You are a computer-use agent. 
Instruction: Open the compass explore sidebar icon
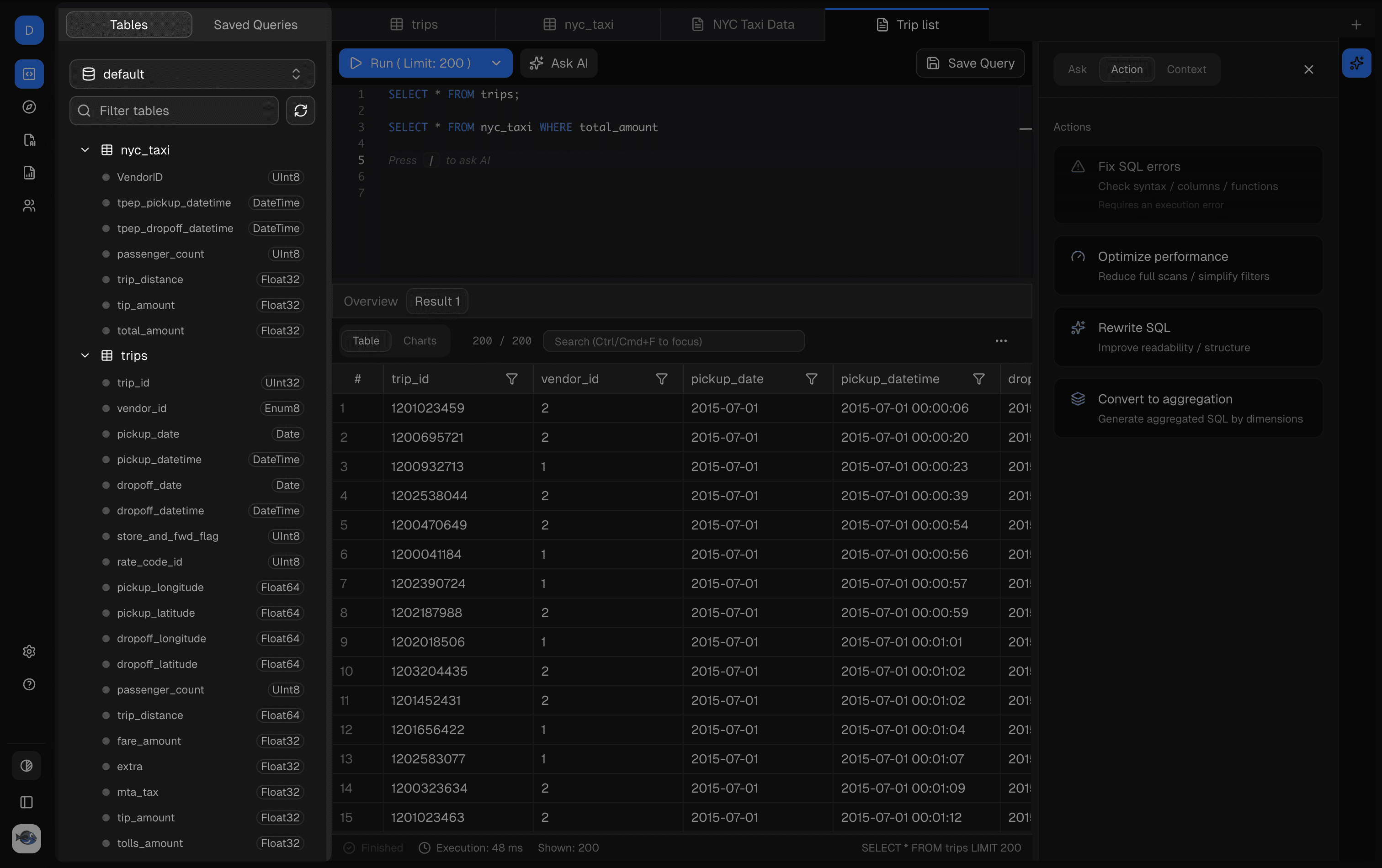tap(29, 107)
